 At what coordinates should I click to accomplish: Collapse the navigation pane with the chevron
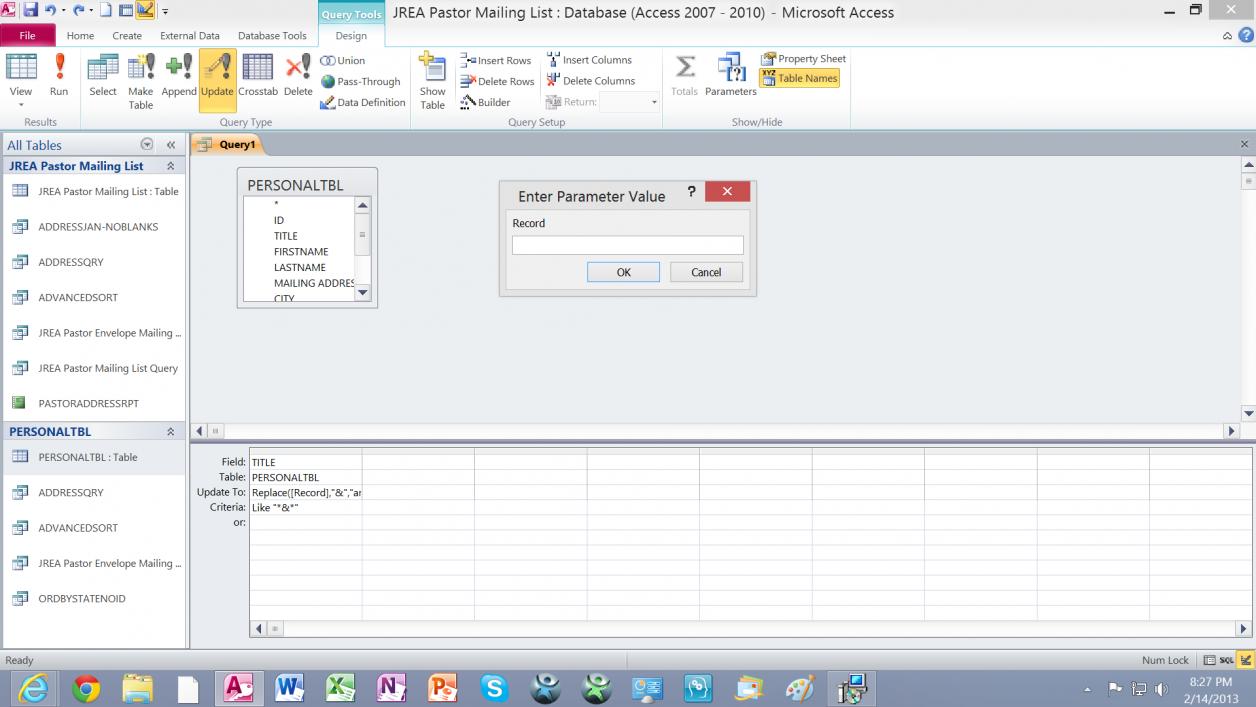coord(171,145)
